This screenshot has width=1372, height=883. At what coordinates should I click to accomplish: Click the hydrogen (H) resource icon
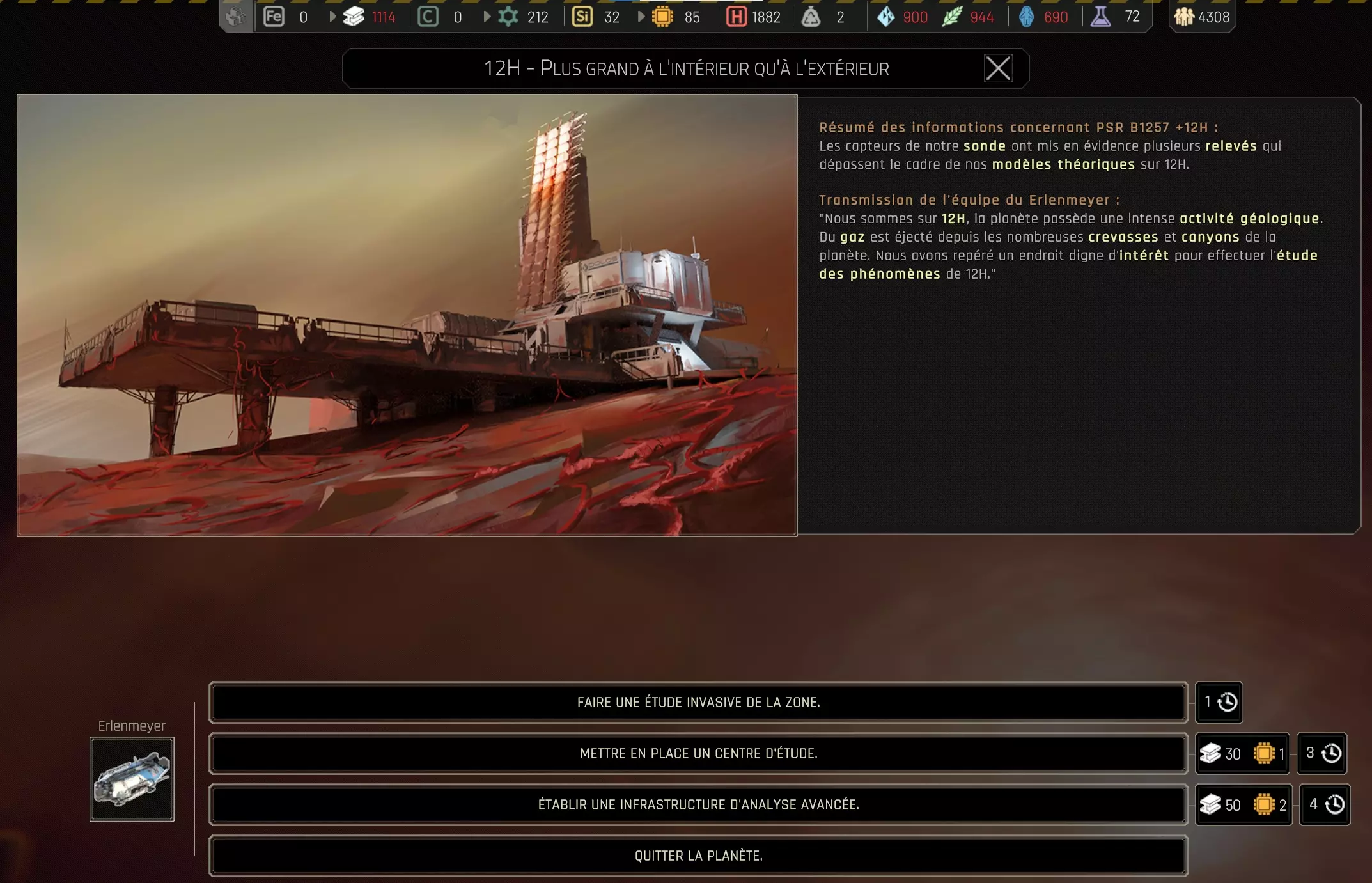click(x=737, y=17)
